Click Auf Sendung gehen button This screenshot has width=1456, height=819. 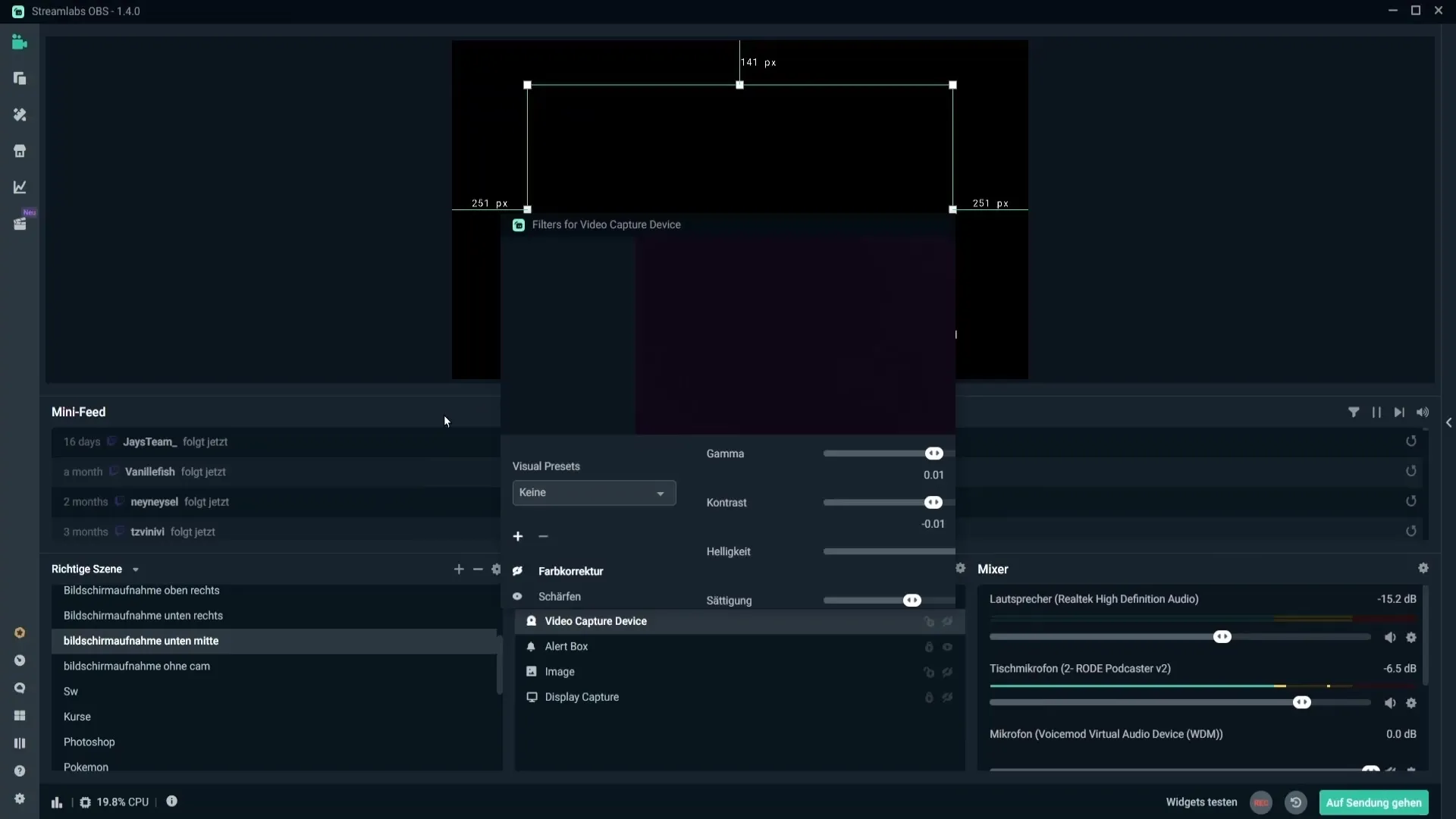click(x=1374, y=802)
